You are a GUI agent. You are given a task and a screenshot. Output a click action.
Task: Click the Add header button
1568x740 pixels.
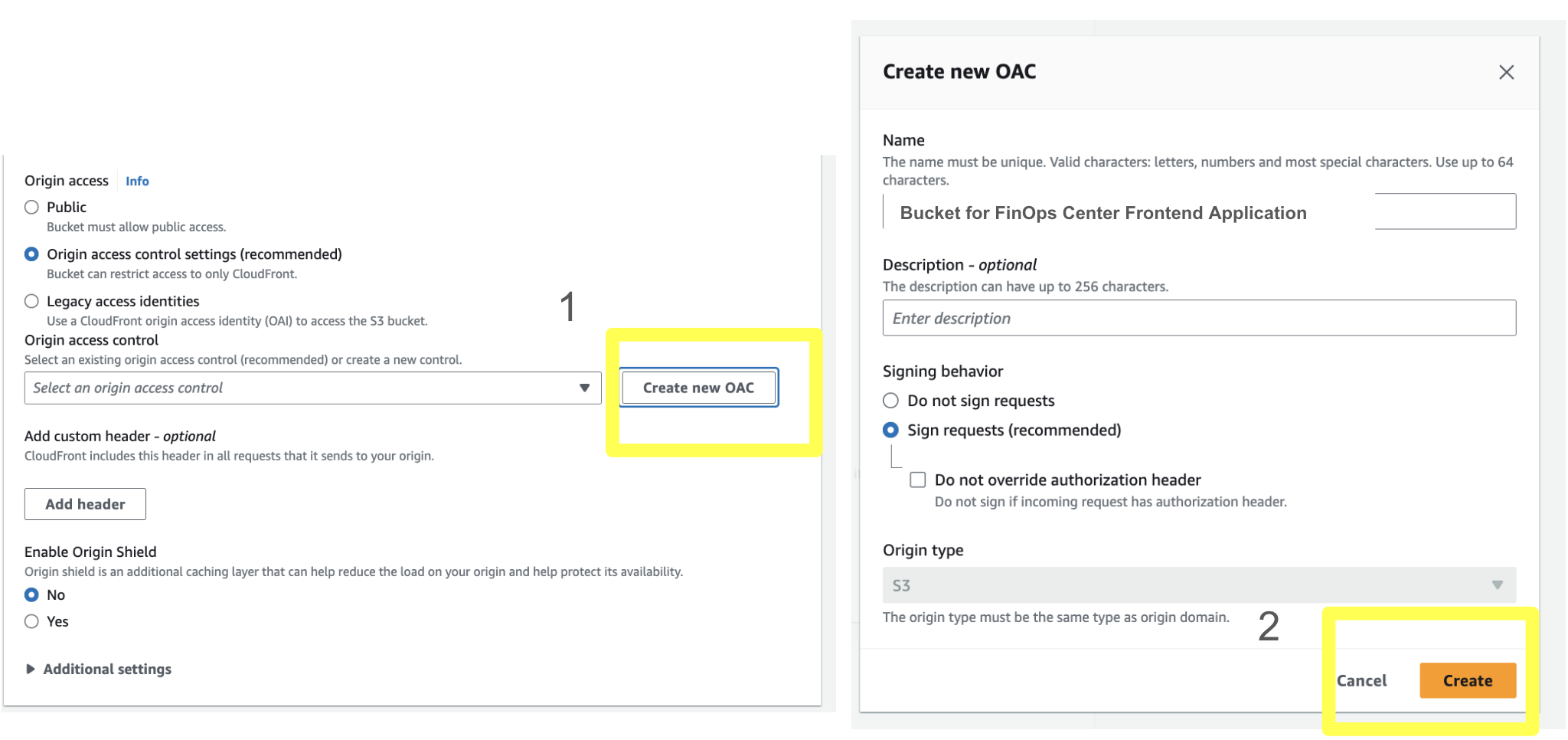85,504
